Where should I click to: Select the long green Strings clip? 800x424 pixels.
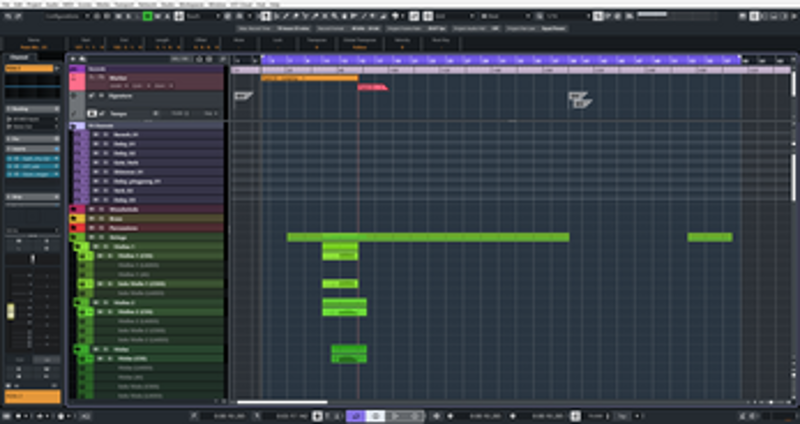tap(428, 237)
